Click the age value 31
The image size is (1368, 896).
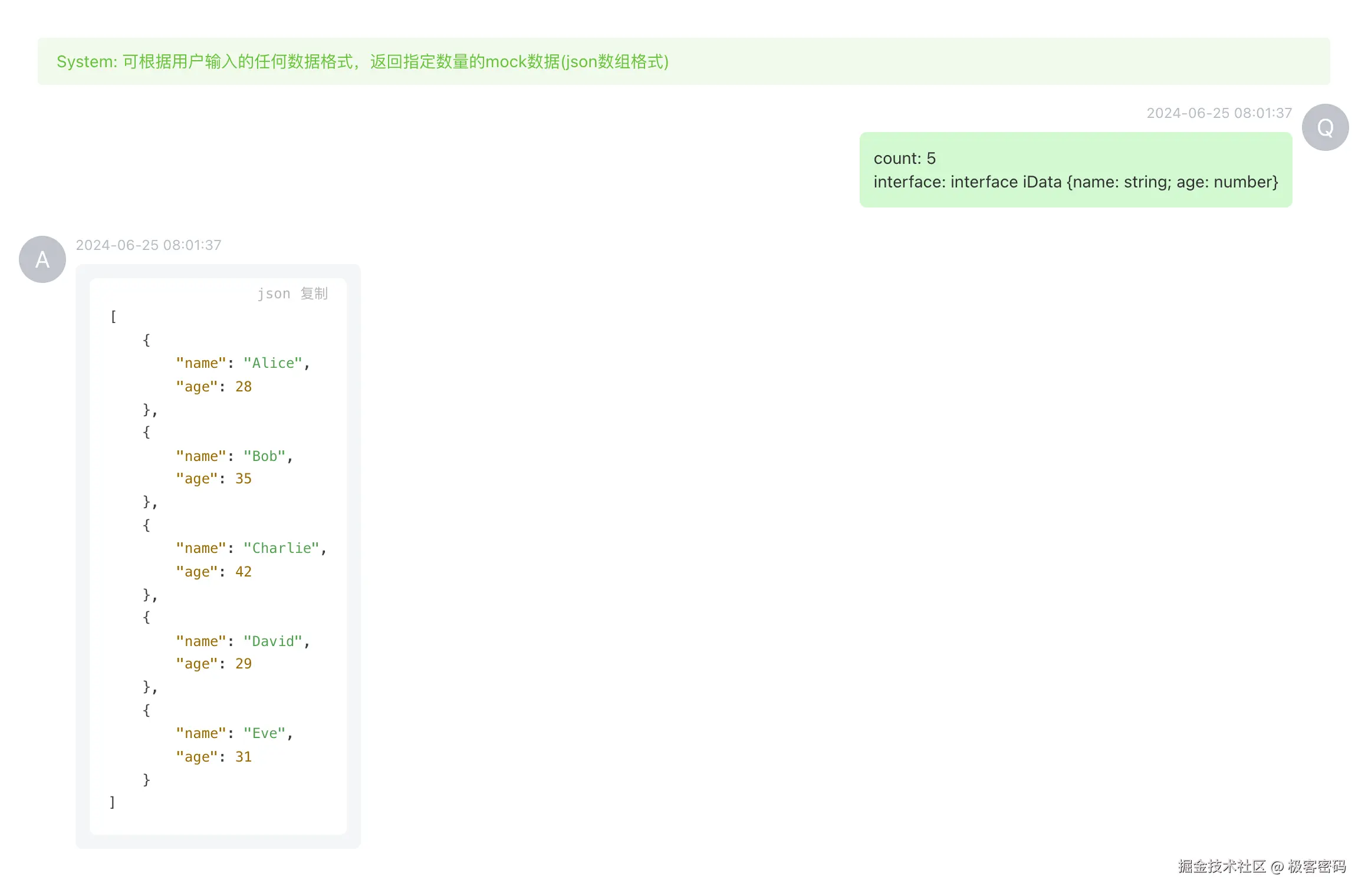tap(244, 757)
